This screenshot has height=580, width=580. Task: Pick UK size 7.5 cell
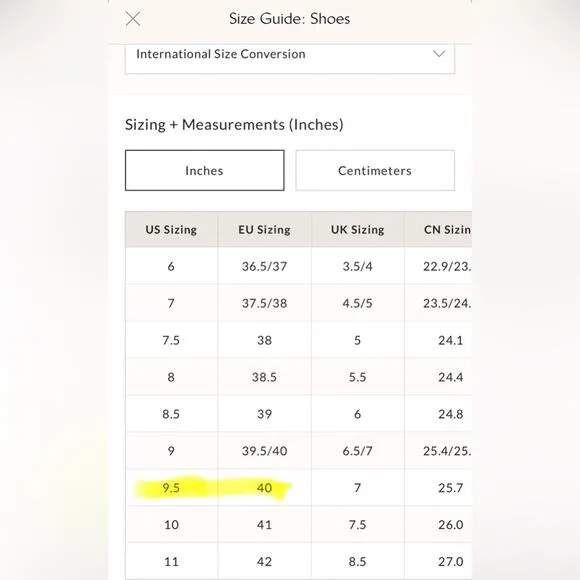click(358, 525)
